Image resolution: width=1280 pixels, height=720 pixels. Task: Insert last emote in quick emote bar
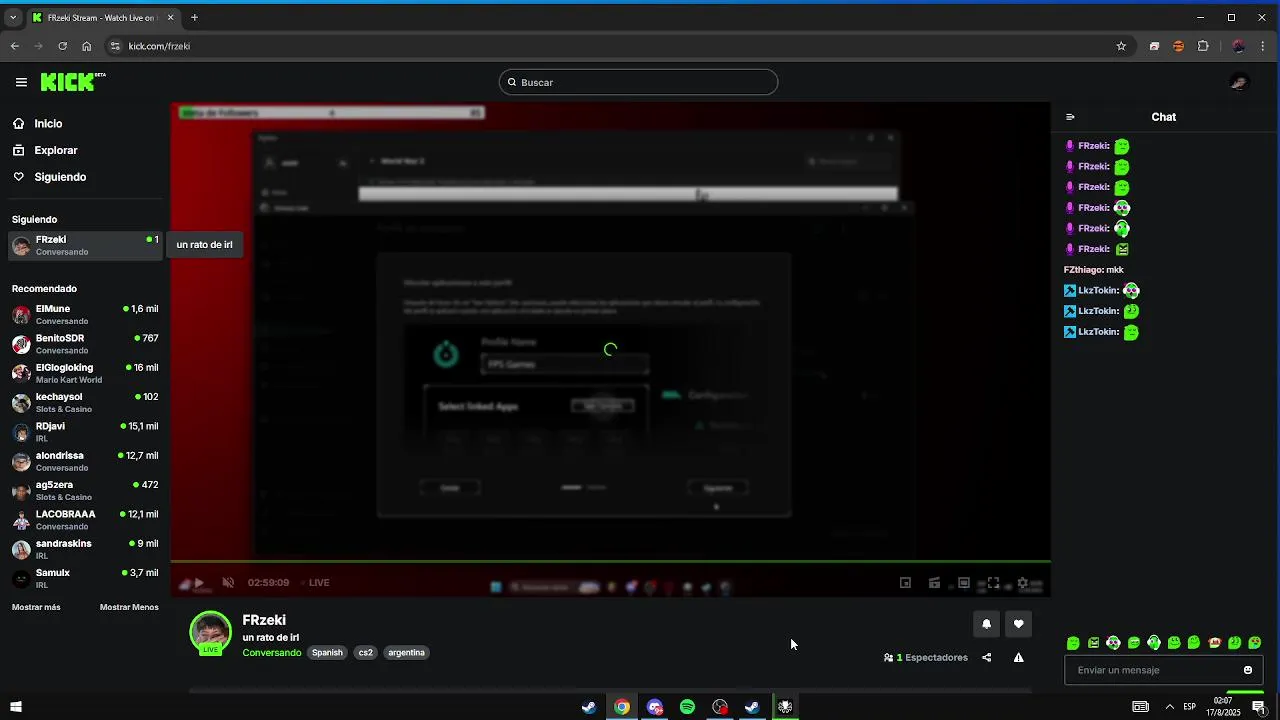(1255, 643)
